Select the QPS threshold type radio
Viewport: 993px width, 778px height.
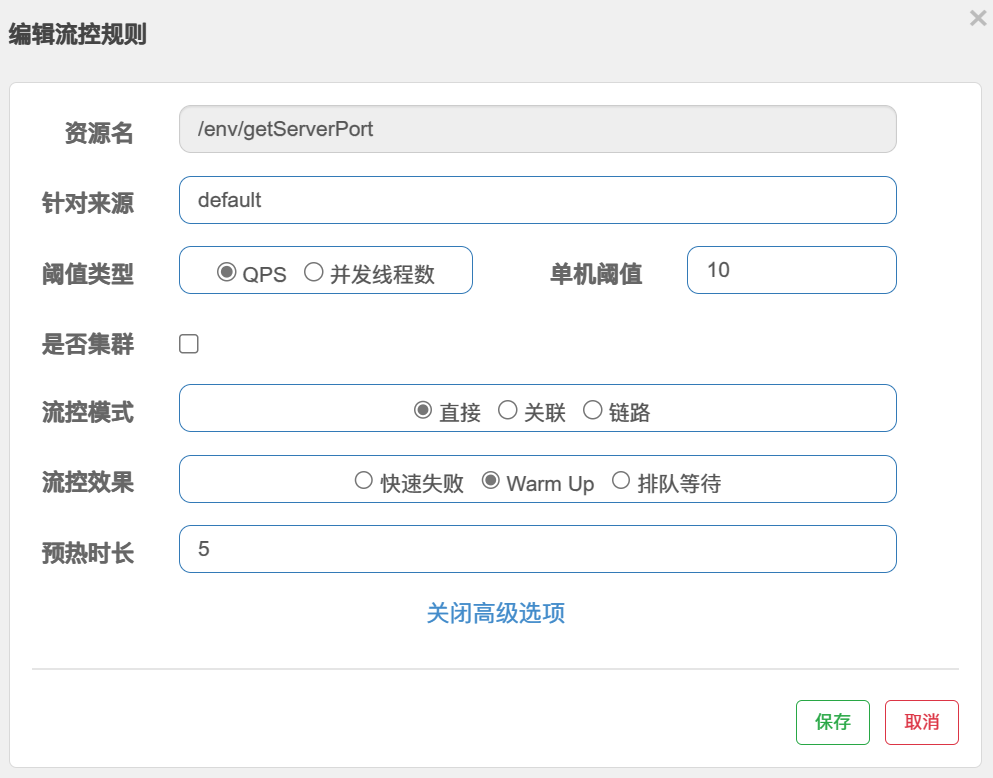226,272
